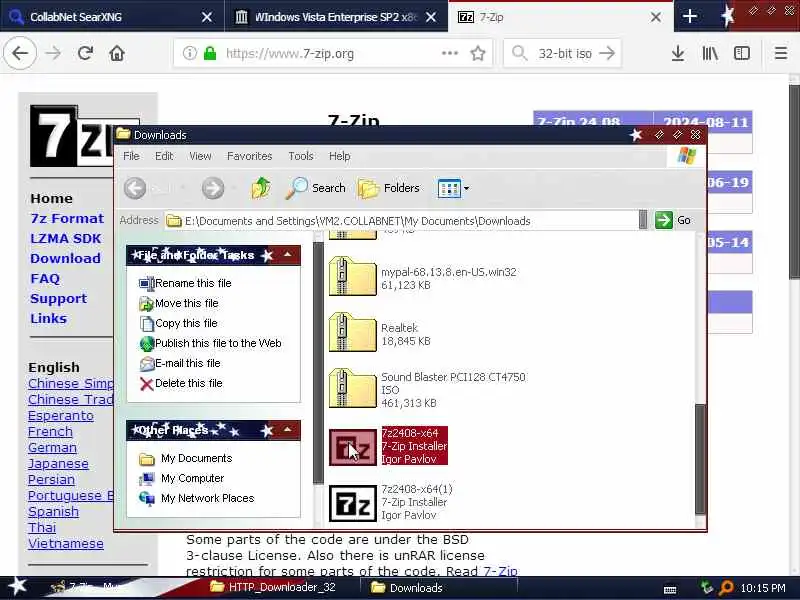Open Edit menu in Downloads window

tap(164, 156)
